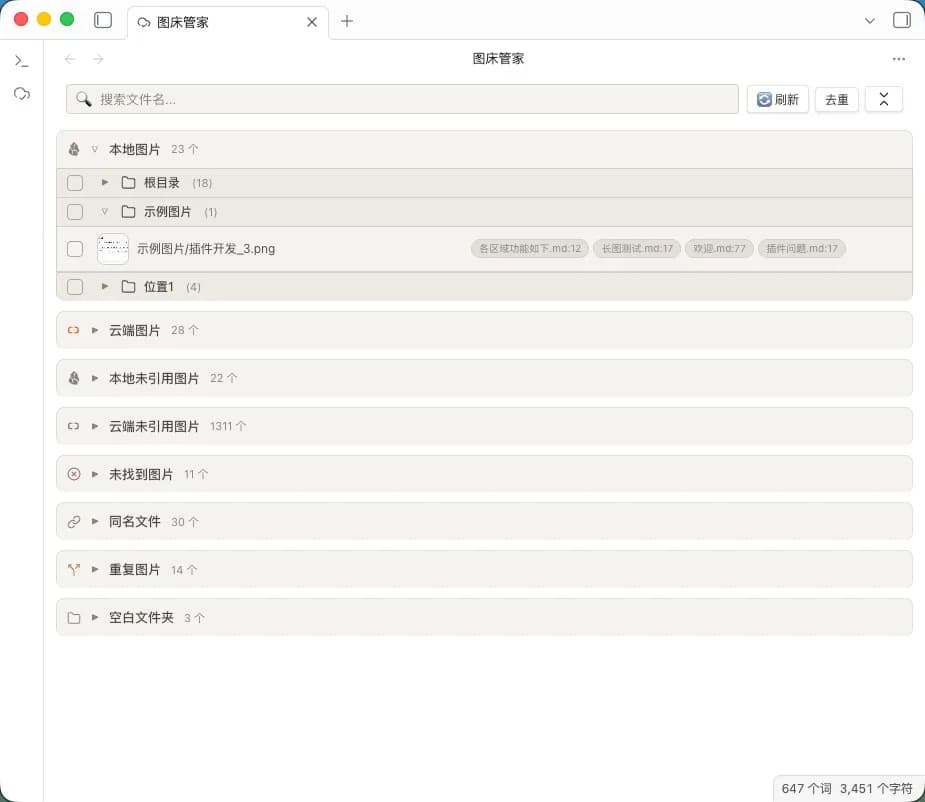Expand the 同名文件 section
The image size is (925, 802).
(x=94, y=522)
